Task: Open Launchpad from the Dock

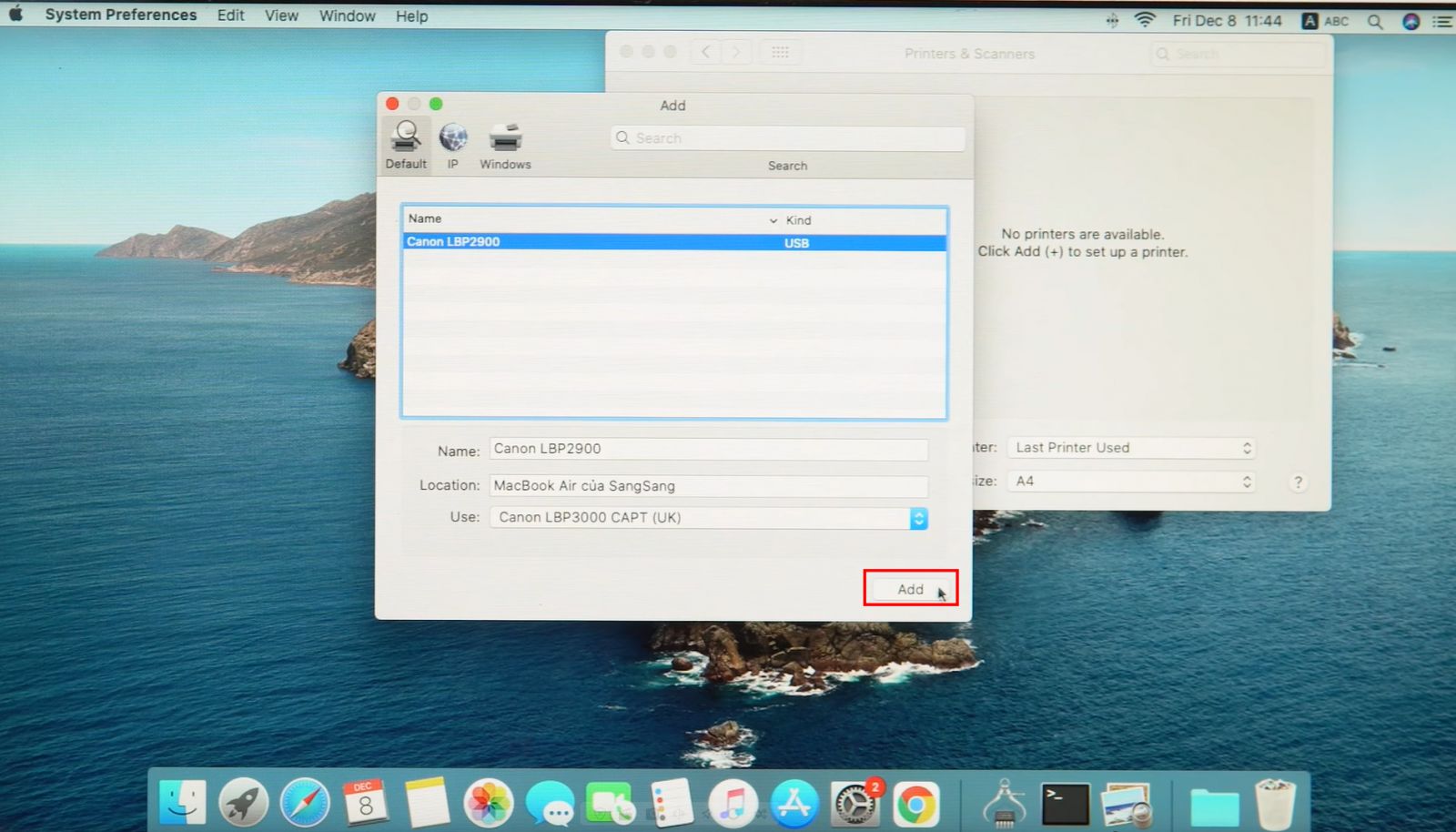Action: [x=243, y=802]
